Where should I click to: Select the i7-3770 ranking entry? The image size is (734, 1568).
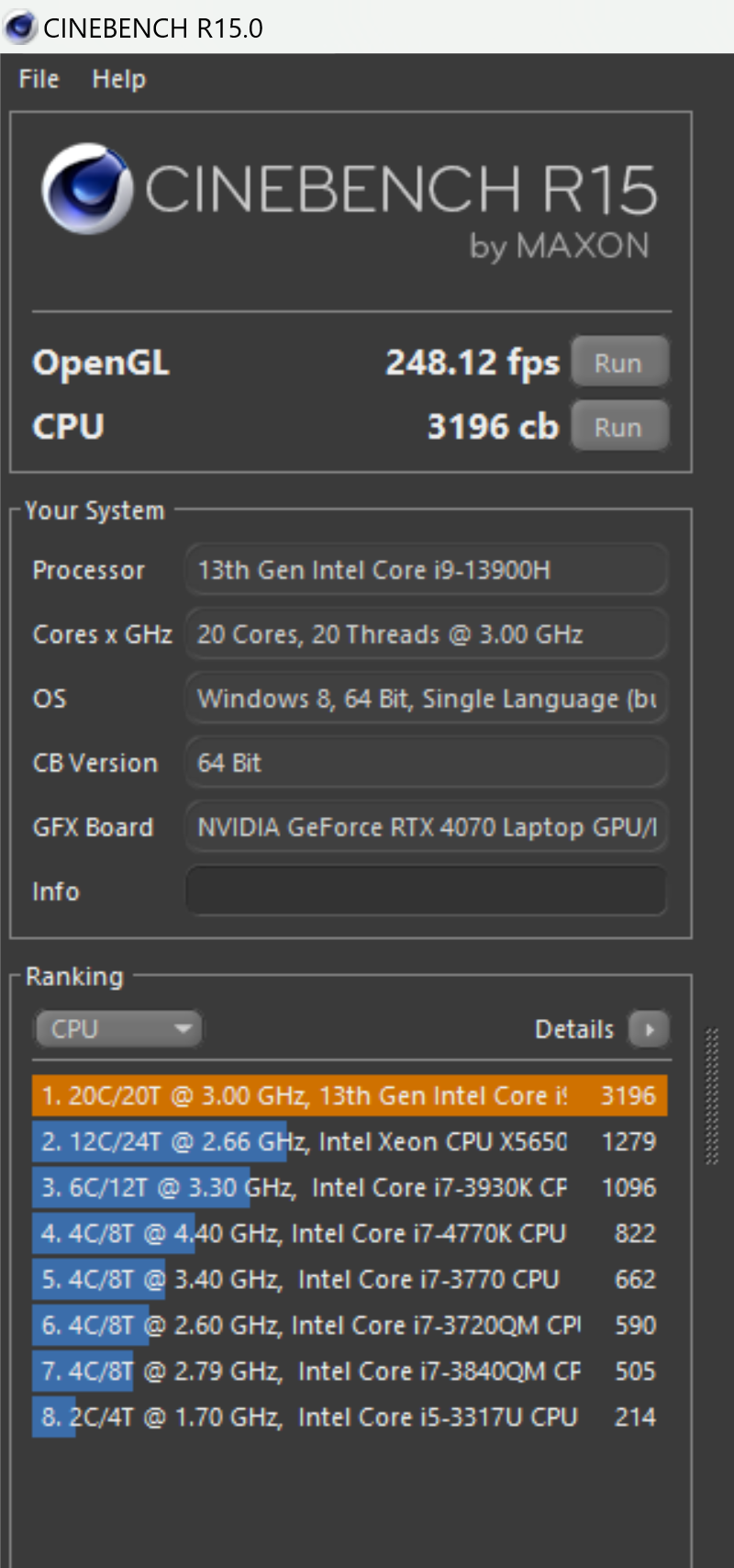point(350,1280)
